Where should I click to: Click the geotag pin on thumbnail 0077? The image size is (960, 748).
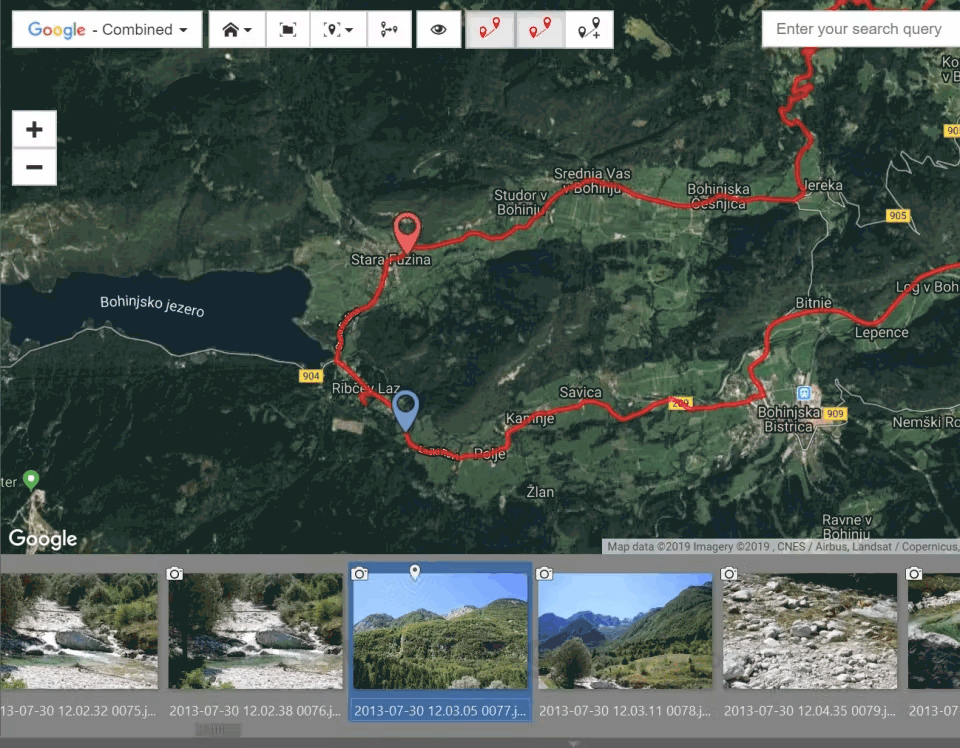coord(415,572)
